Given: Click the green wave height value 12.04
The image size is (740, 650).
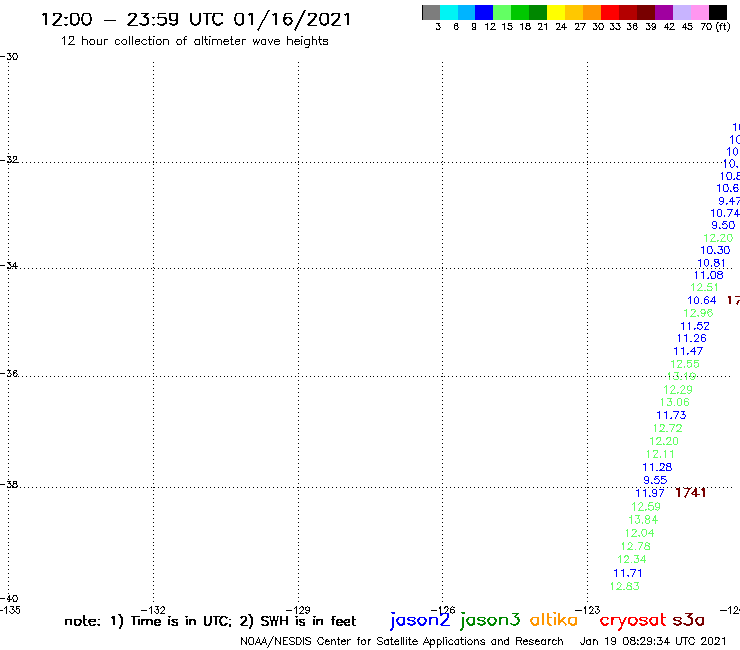Looking at the screenshot, I should coord(639,533).
